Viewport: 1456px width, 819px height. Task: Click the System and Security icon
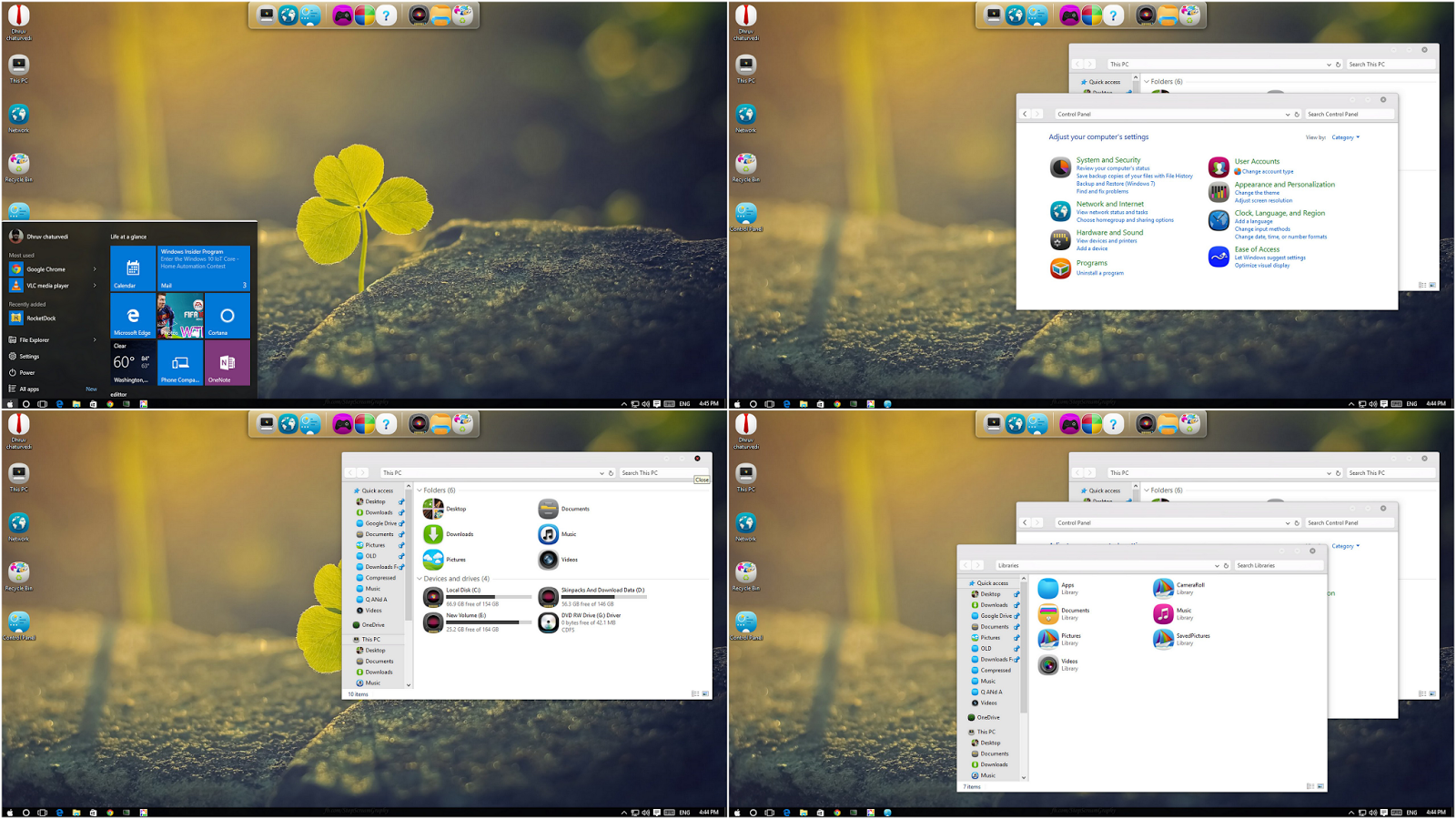[1060, 167]
